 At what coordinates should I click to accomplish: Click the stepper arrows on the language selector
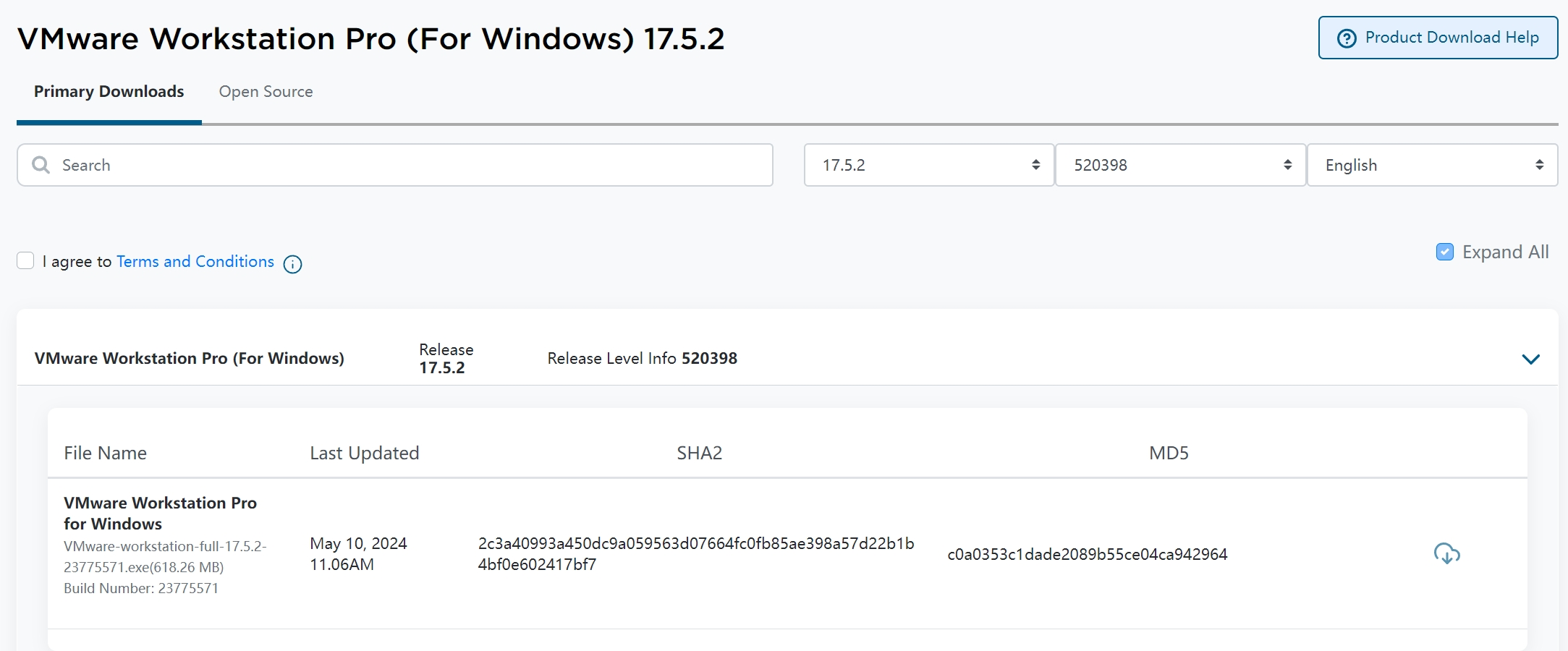coord(1538,165)
